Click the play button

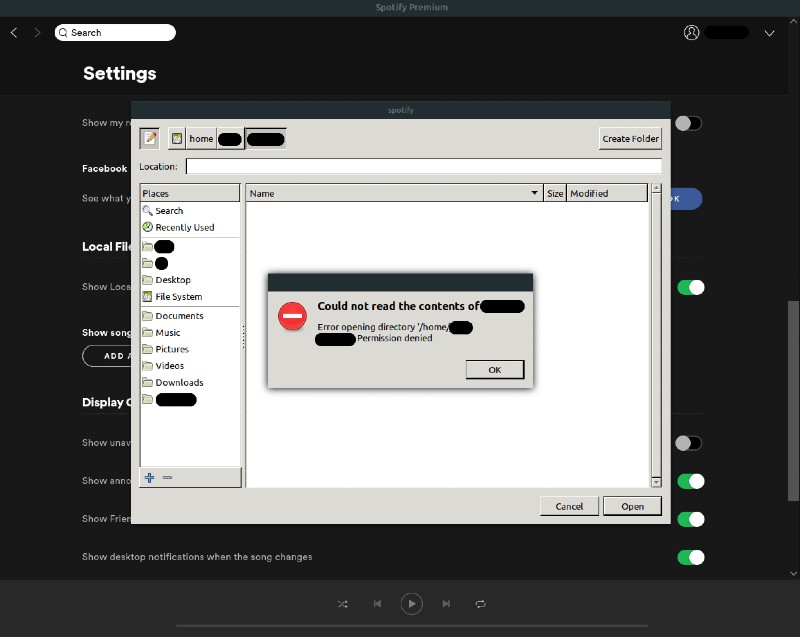pyautogui.click(x=412, y=604)
